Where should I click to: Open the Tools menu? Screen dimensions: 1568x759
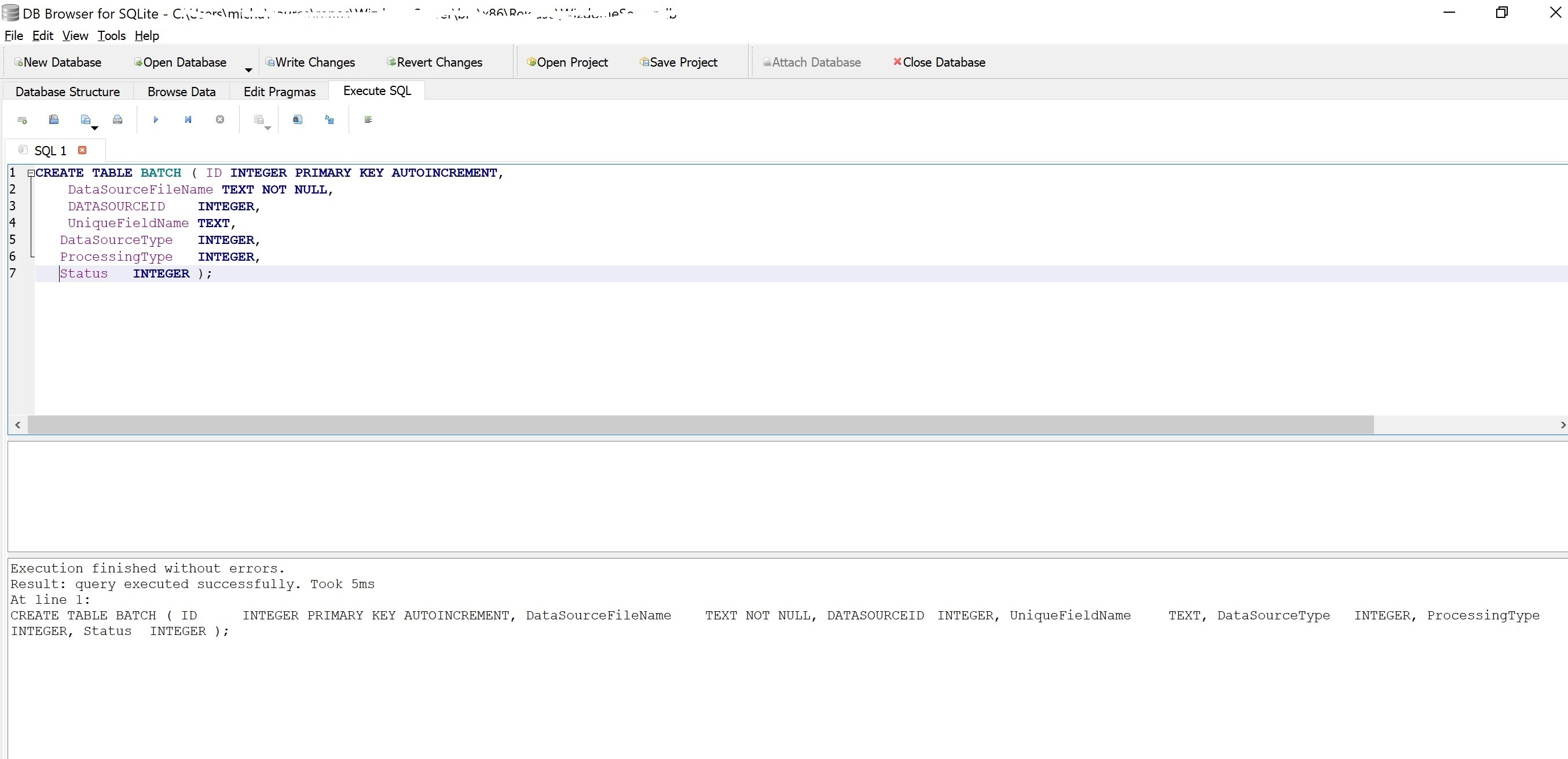tap(111, 35)
